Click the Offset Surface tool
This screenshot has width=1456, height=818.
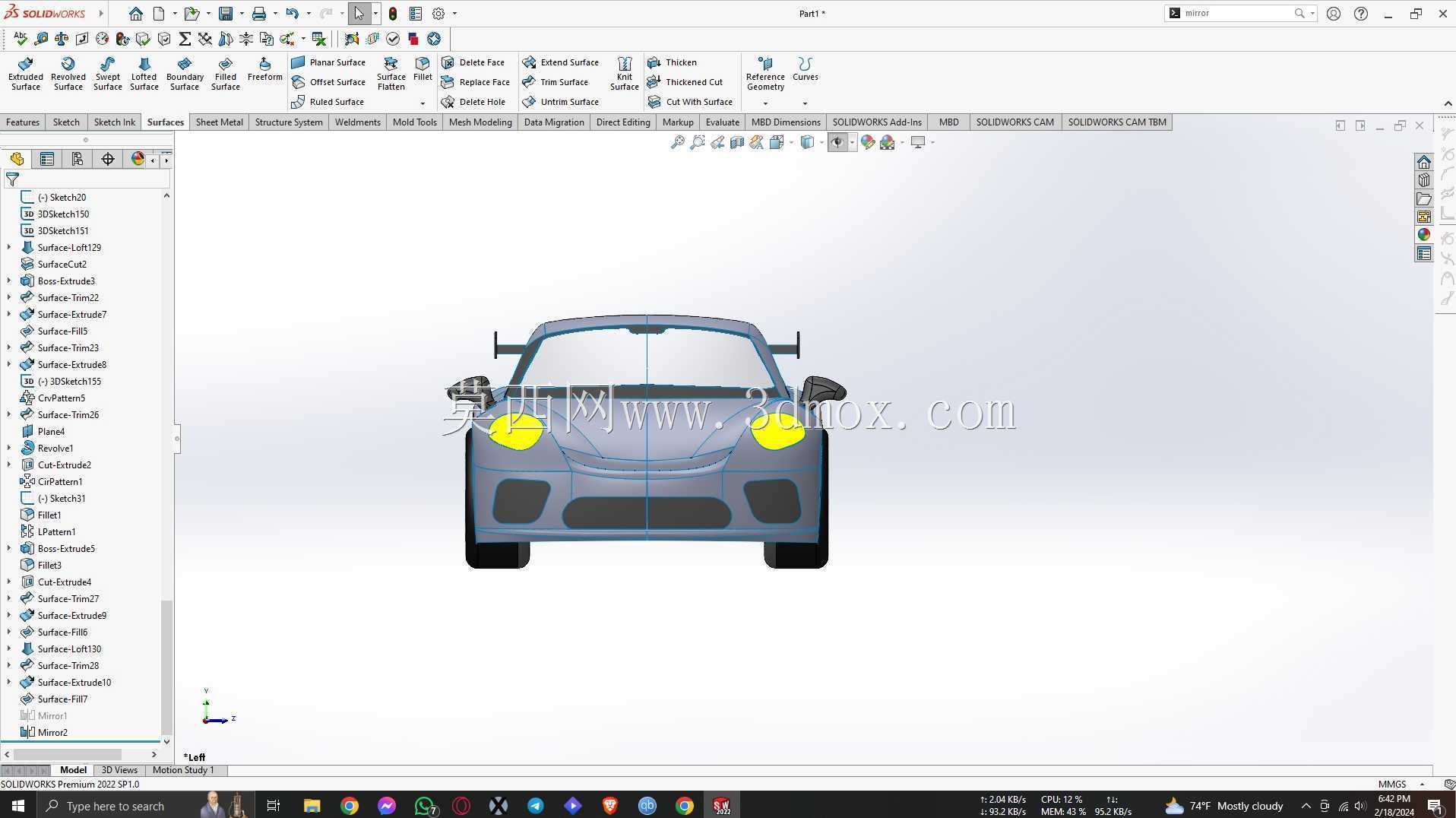[328, 82]
